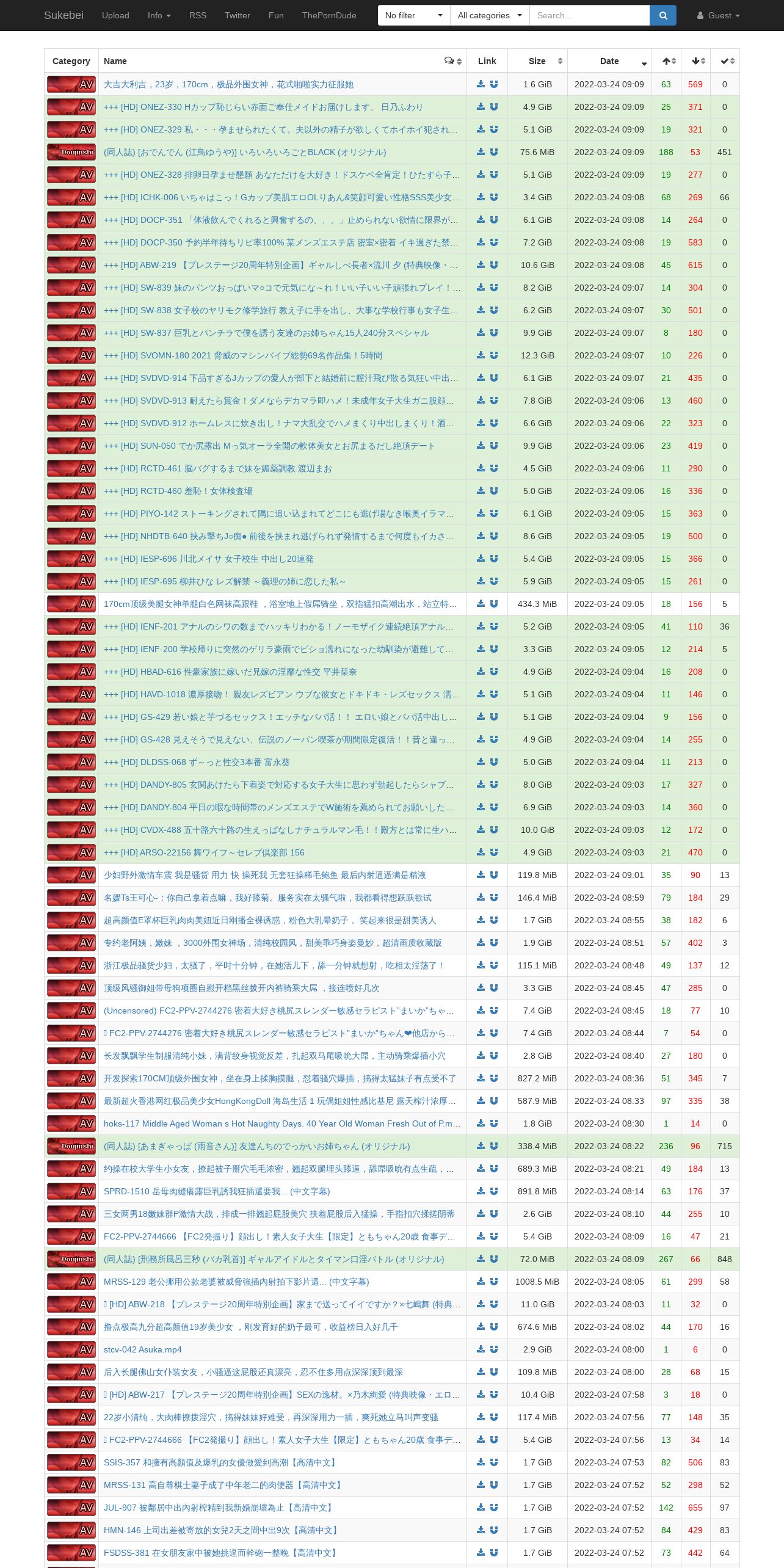Viewport: 784px width, 1568px height.
Task: Open magnet link for stcv-042 Asuka.mp4
Action: tap(494, 1349)
